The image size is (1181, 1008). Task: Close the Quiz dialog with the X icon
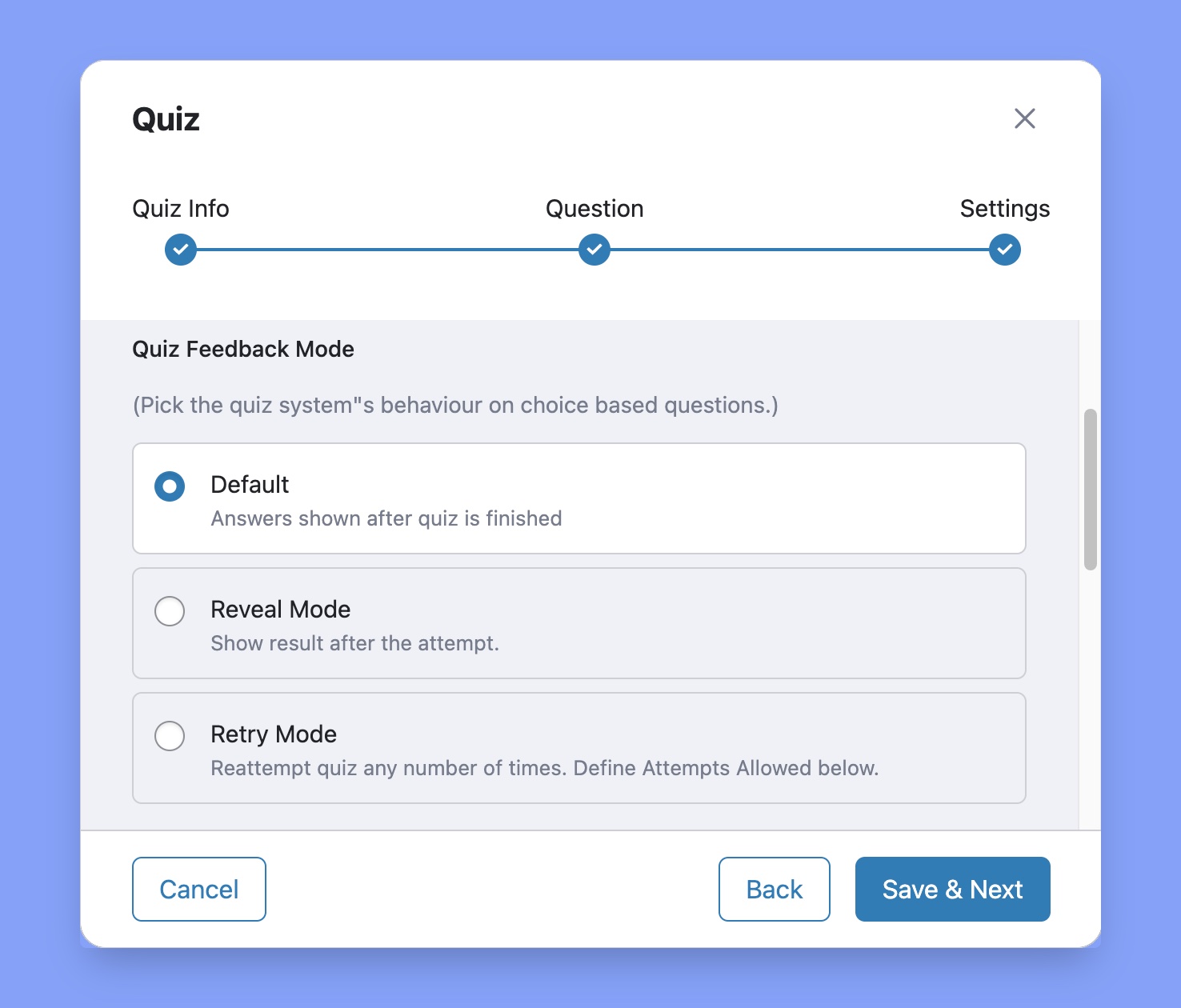pos(1024,118)
